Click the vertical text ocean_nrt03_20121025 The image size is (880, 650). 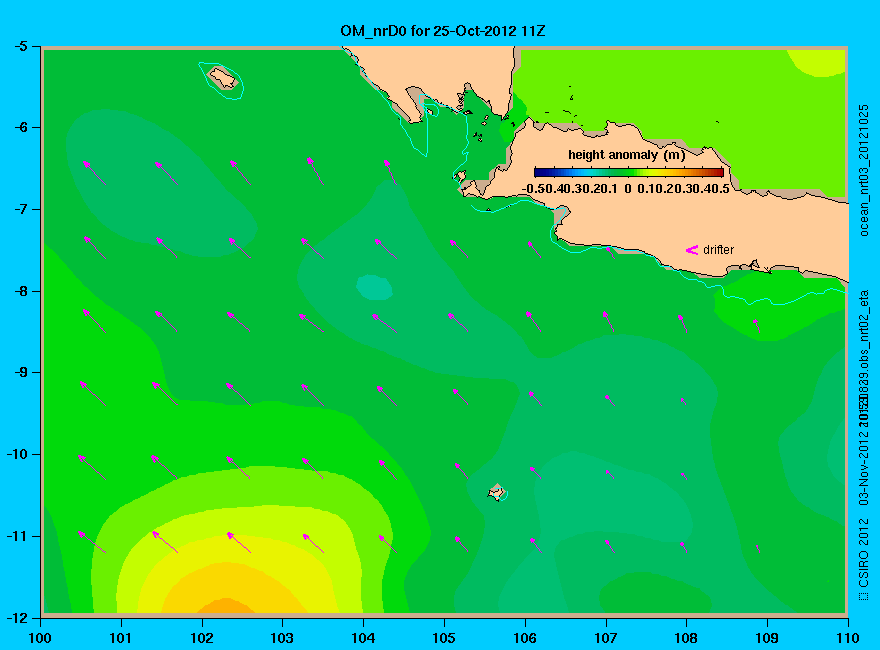[863, 171]
